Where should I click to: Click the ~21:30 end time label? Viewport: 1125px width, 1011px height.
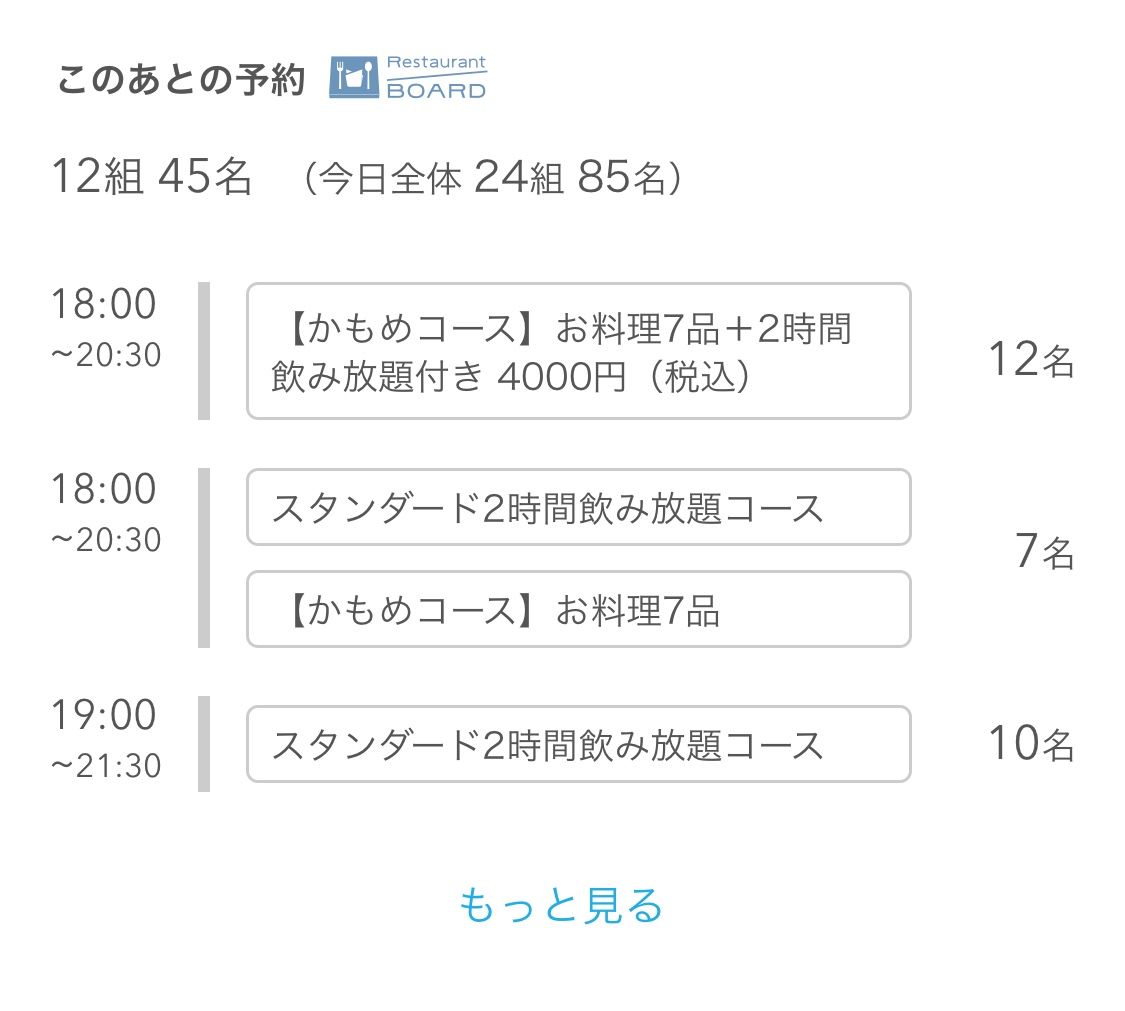click(106, 766)
